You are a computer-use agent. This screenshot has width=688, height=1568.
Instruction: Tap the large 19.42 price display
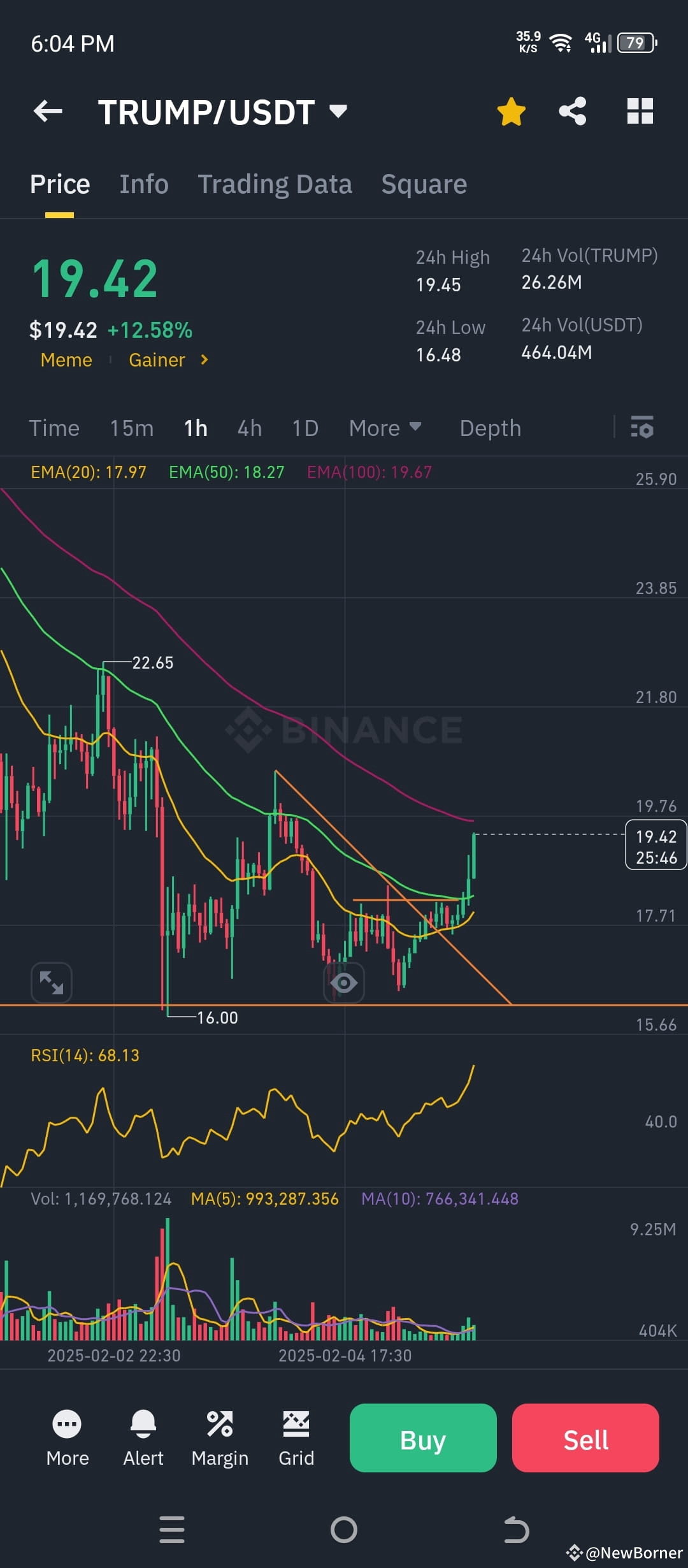click(x=95, y=279)
